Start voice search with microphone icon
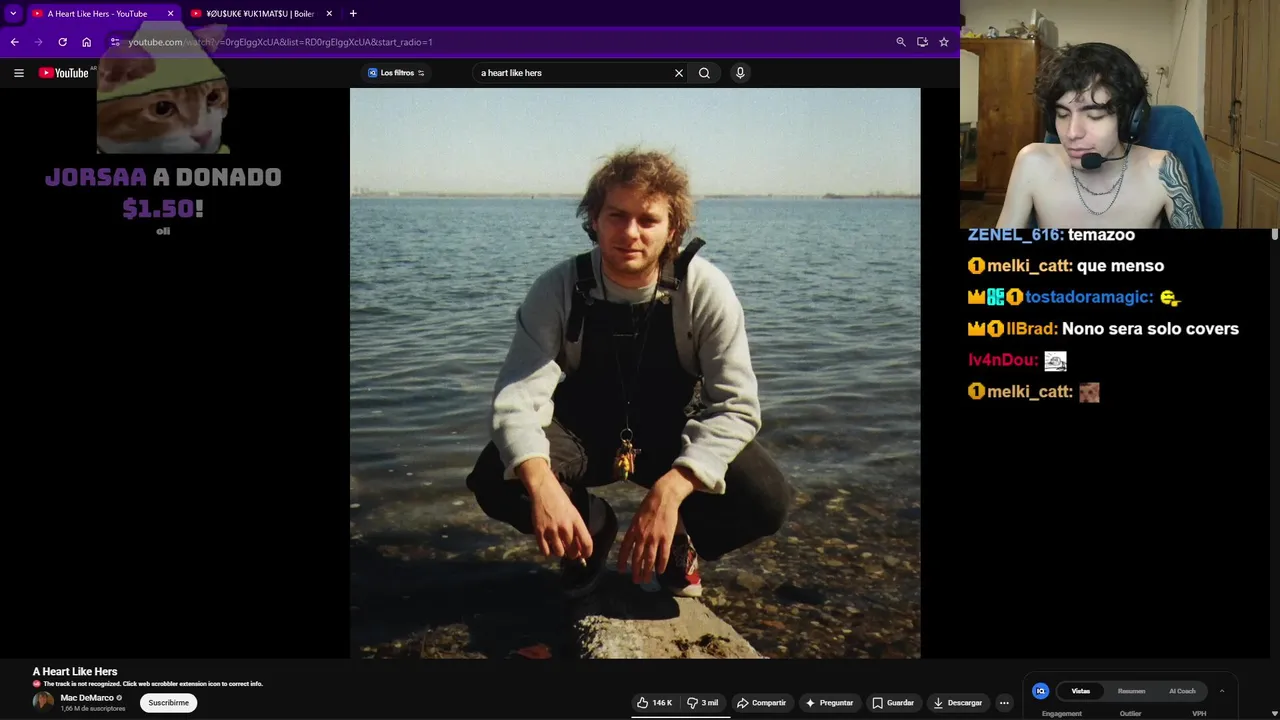 pos(740,73)
